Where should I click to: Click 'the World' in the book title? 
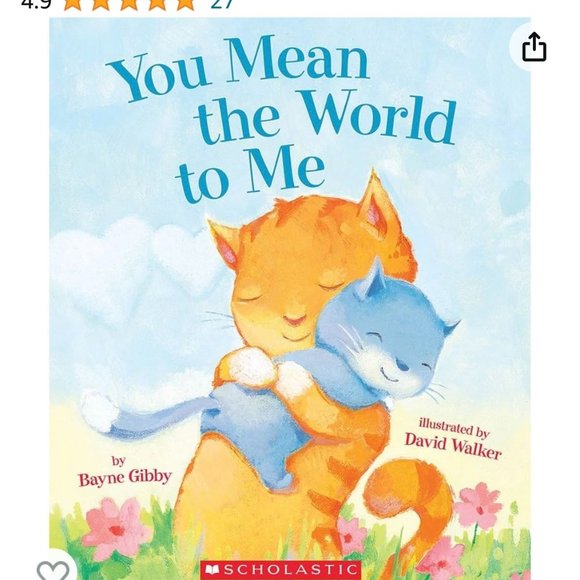coord(326,116)
